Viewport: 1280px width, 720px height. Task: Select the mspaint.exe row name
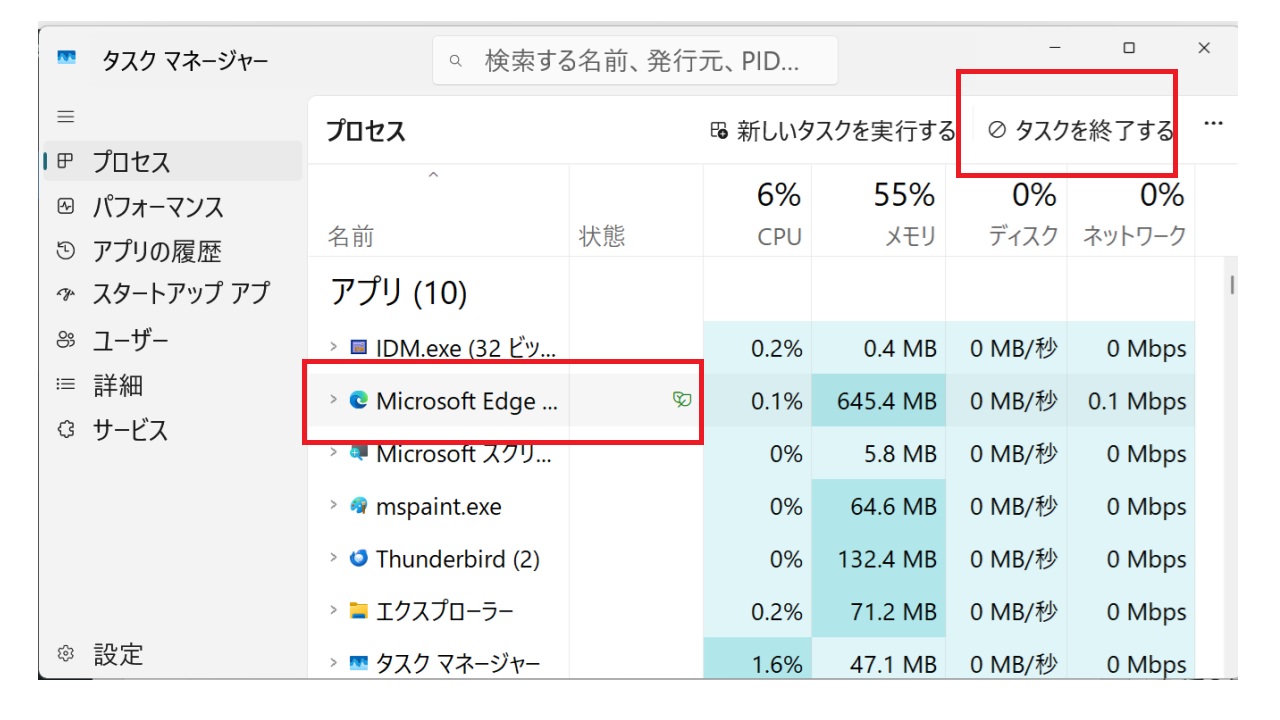pos(439,507)
